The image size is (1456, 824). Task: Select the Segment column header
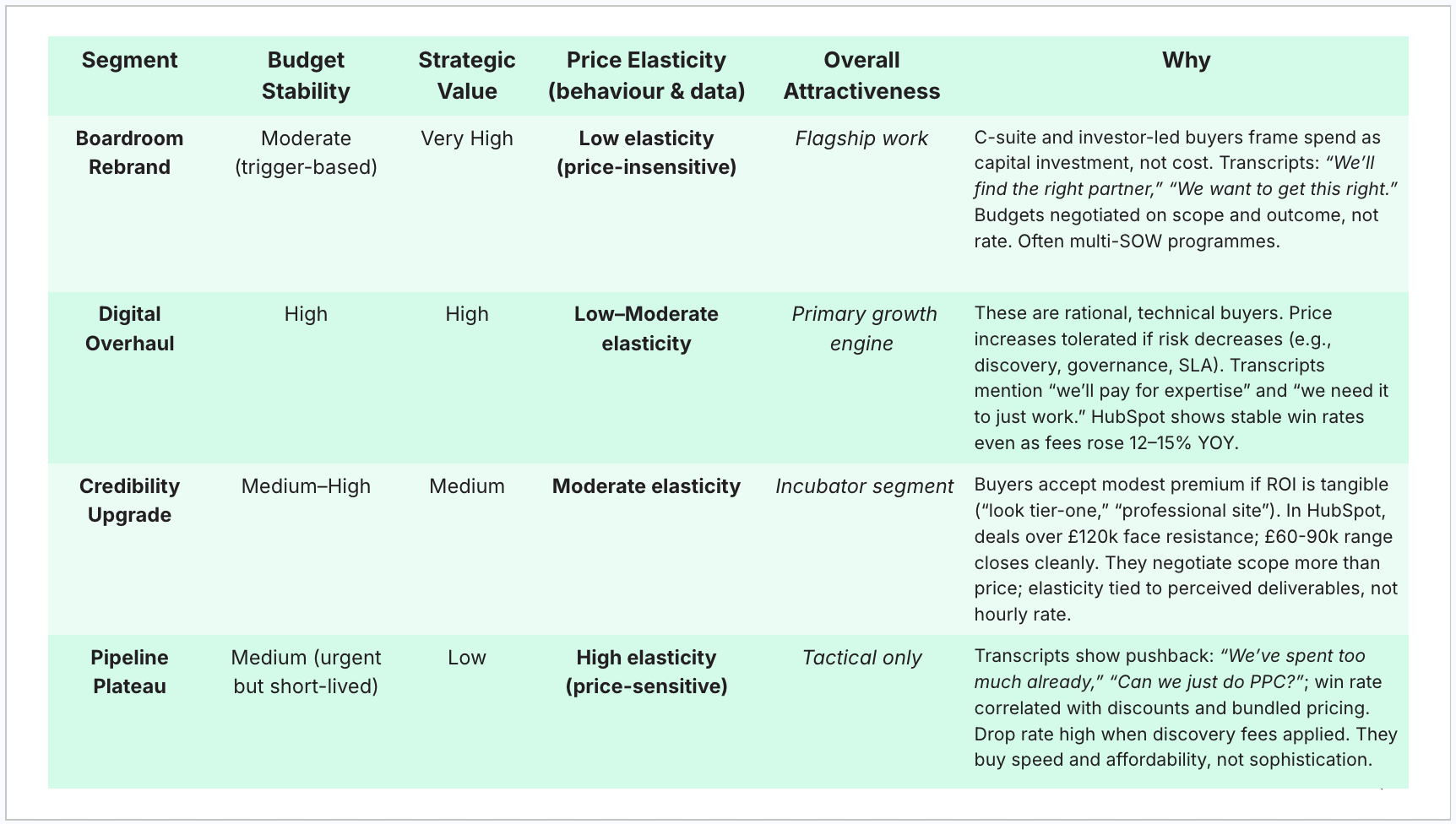(129, 60)
